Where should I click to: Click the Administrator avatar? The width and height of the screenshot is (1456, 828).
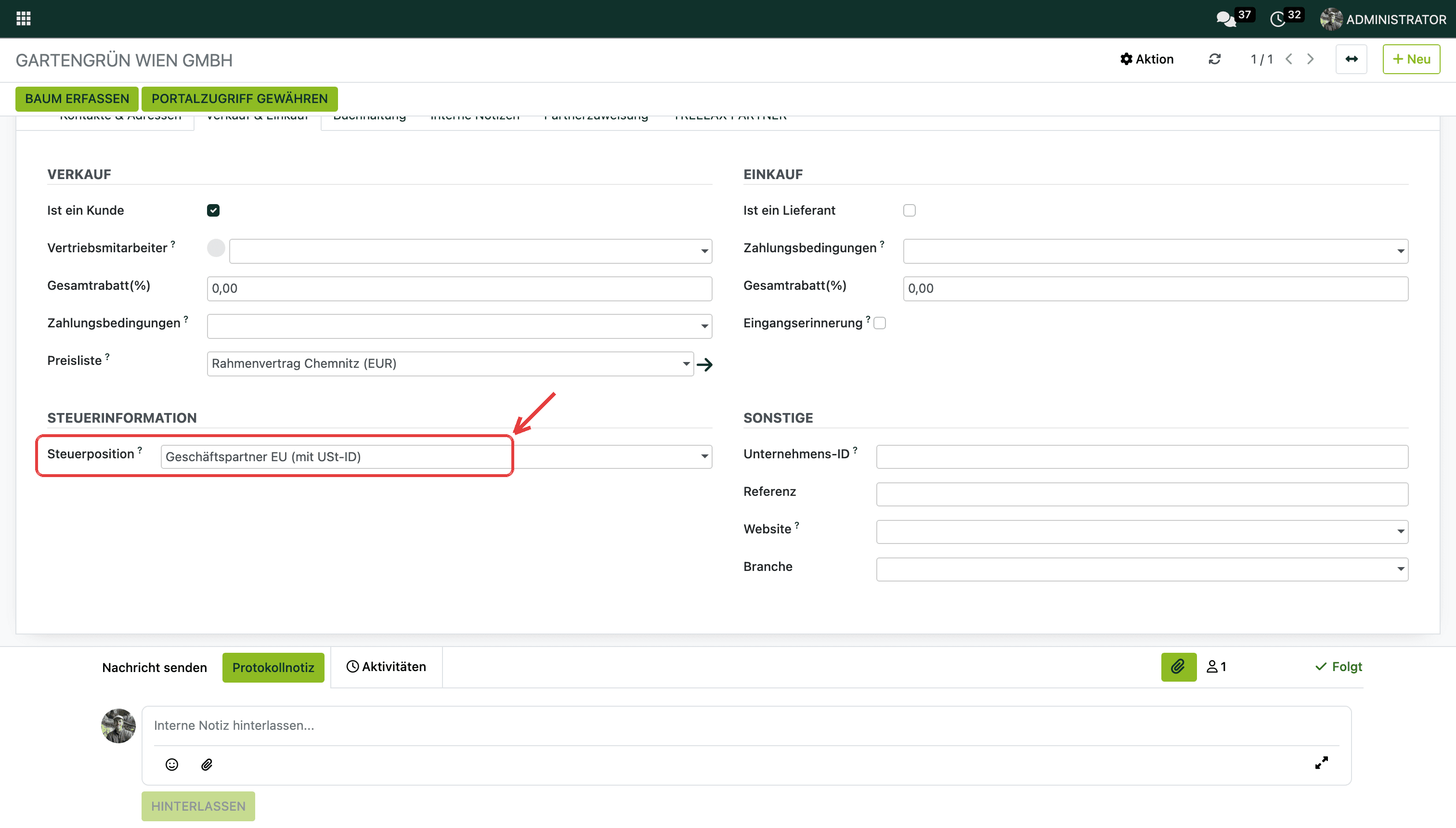(1330, 19)
